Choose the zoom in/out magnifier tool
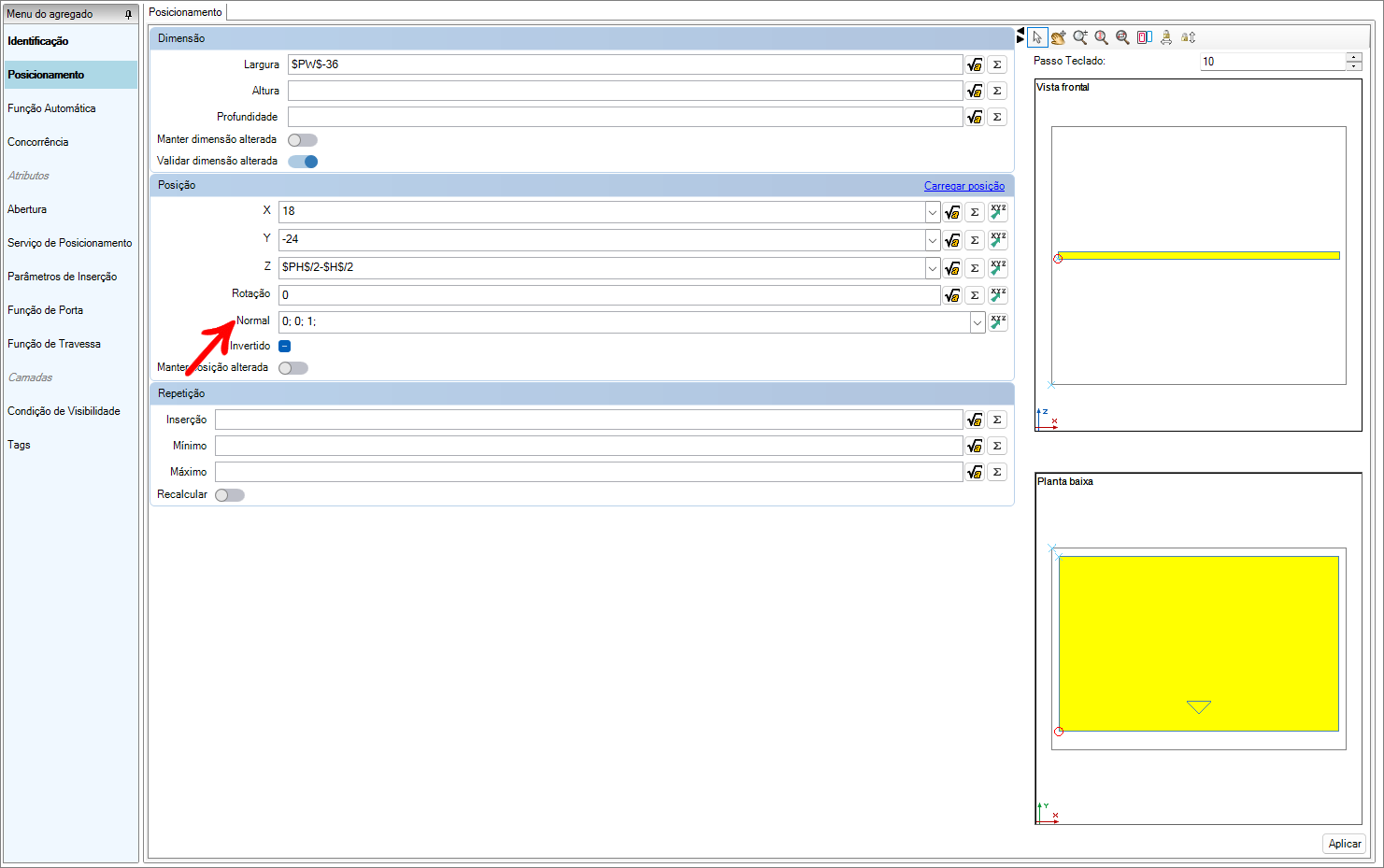Screen dimensions: 1384x868 1080,37
